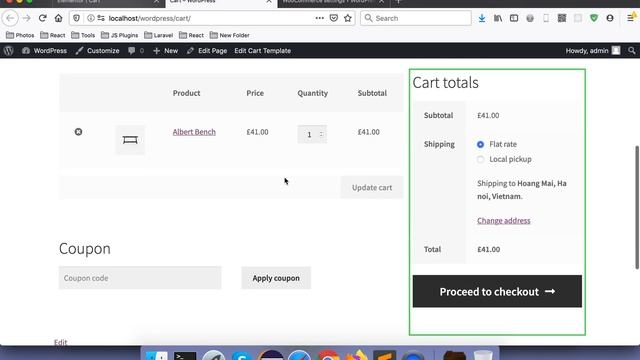Open the Trash in the dock

pyautogui.click(x=483, y=356)
